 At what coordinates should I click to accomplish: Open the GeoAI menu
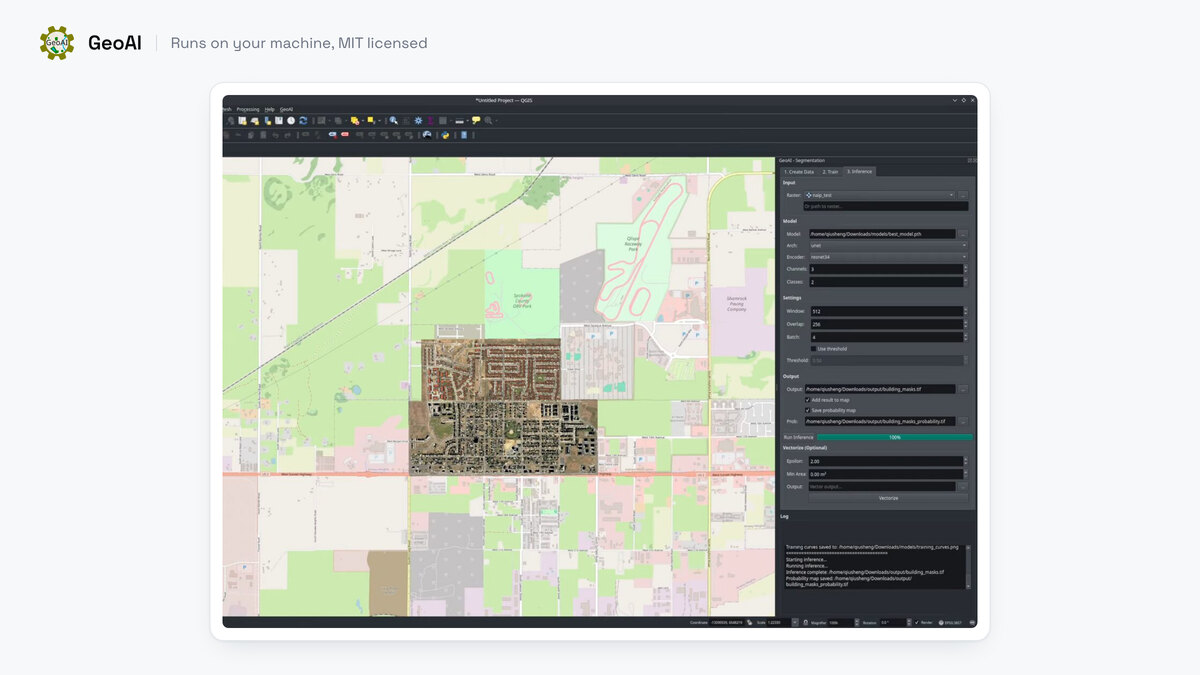click(286, 109)
